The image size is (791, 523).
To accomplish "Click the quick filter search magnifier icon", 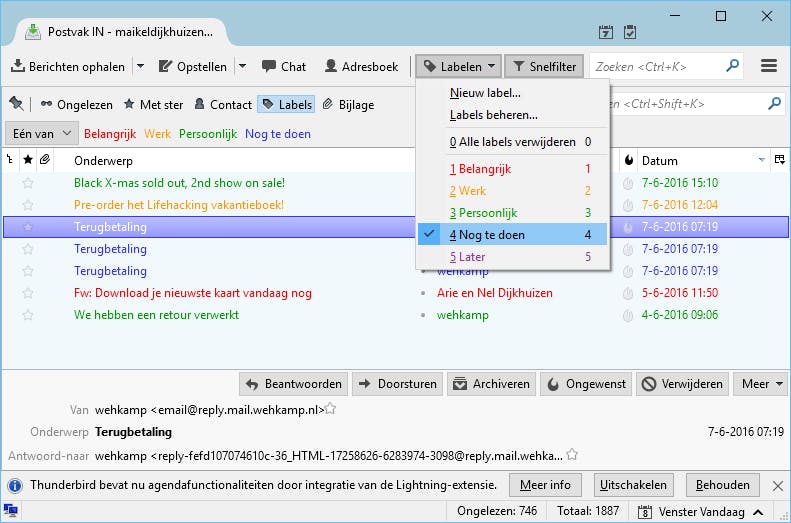I will pos(774,103).
